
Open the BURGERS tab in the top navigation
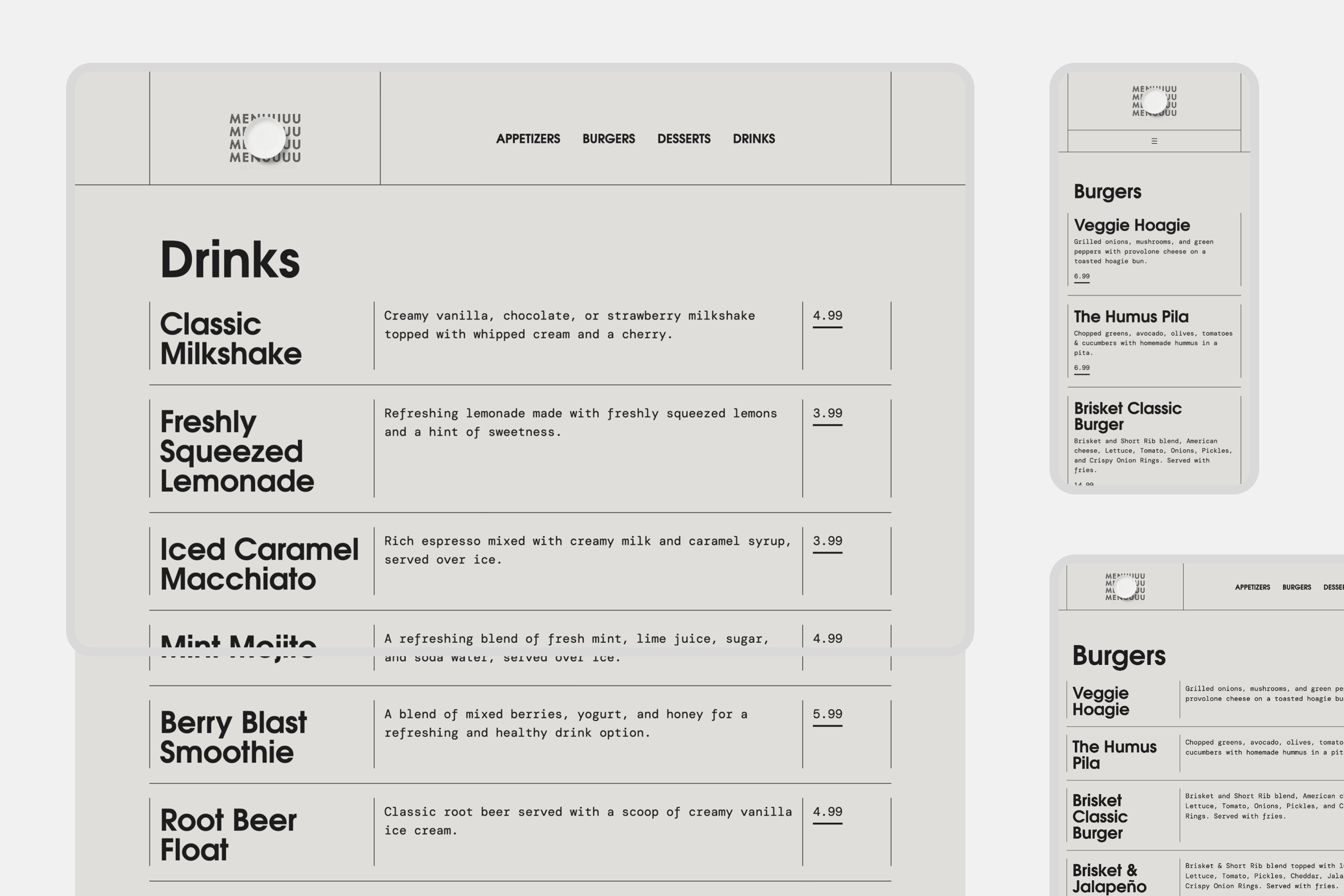coord(609,139)
